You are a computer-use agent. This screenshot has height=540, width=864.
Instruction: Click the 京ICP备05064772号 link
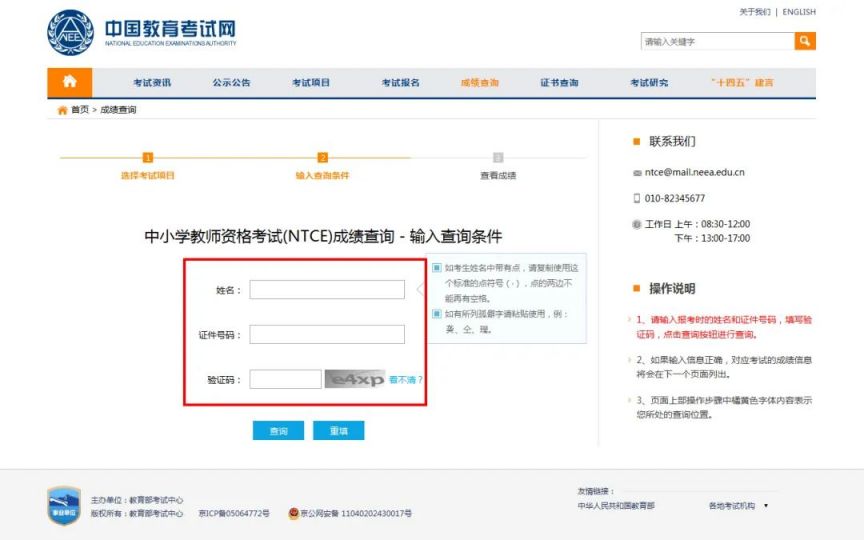[x=234, y=514]
